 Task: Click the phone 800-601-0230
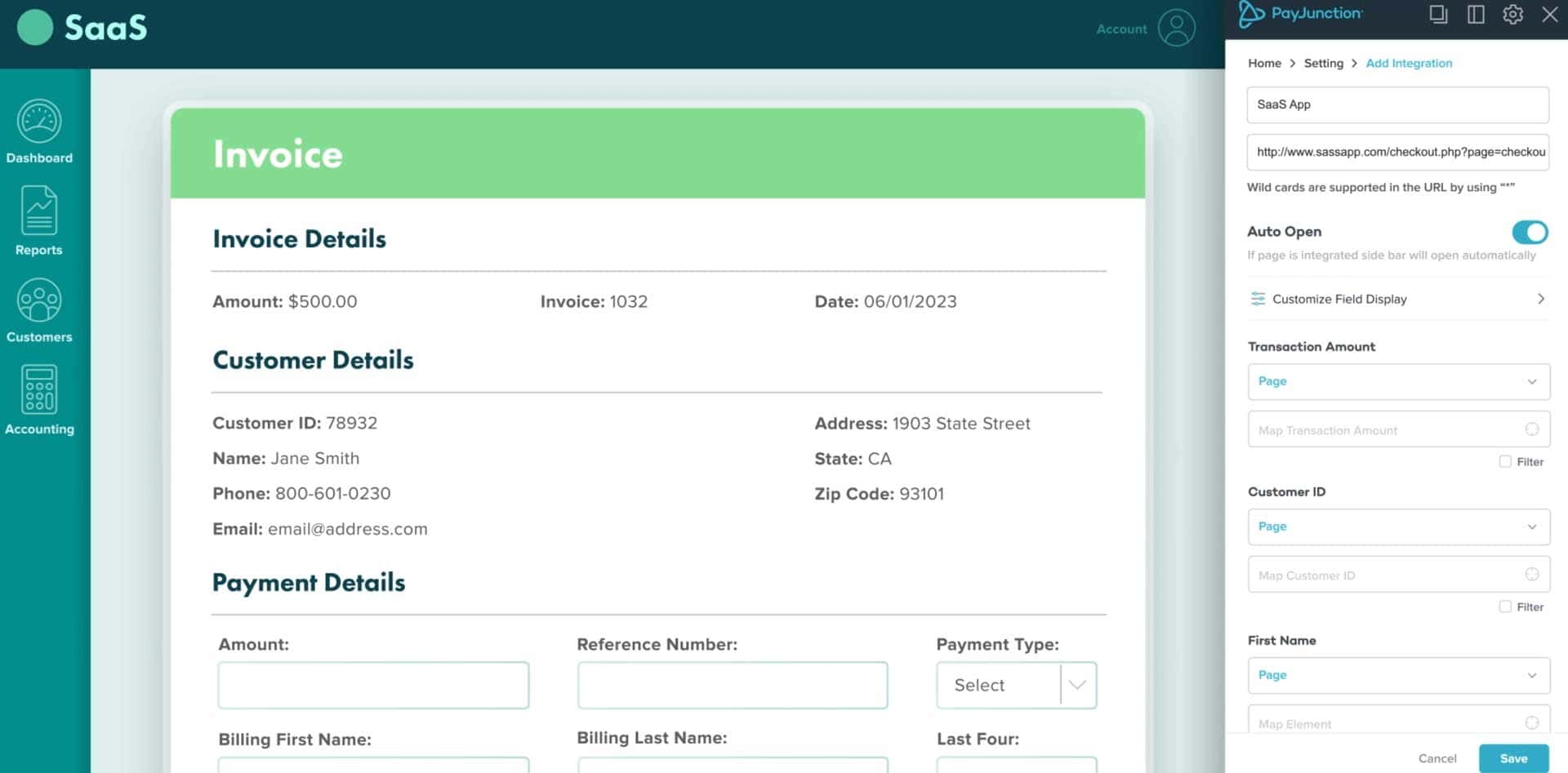[x=333, y=493]
